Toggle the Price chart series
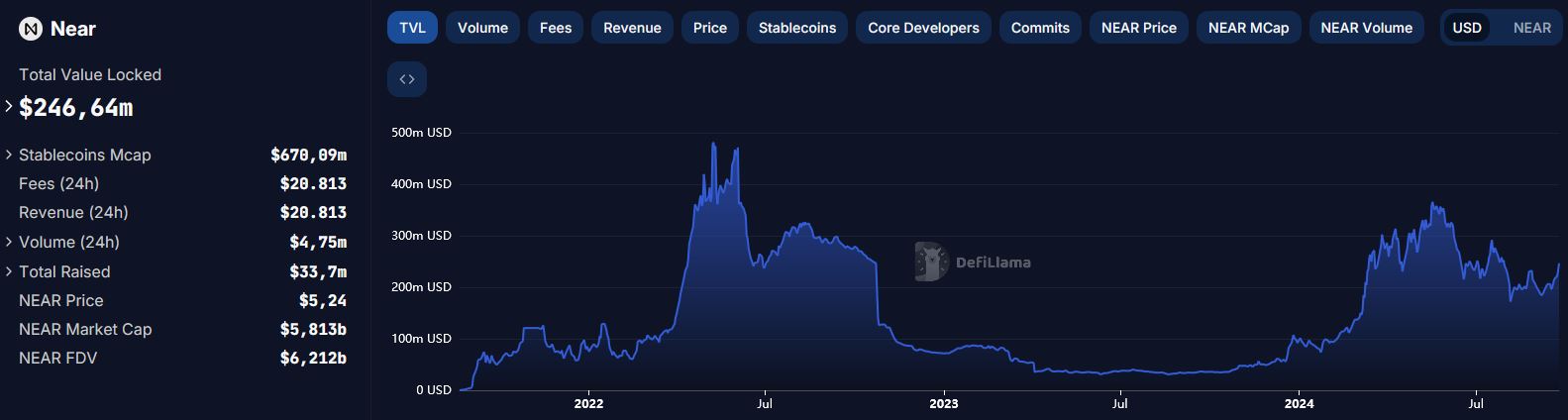The height and width of the screenshot is (420, 1568). (x=710, y=28)
